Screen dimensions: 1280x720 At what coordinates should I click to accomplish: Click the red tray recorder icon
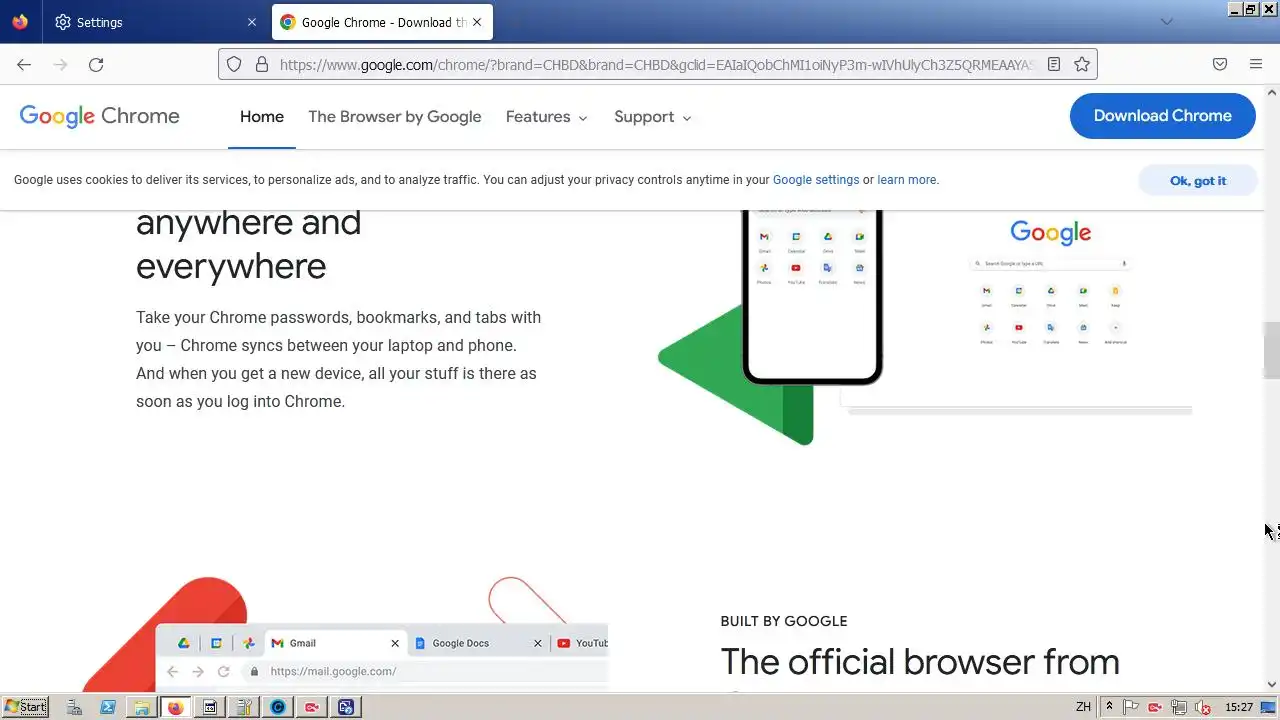tap(1155, 707)
